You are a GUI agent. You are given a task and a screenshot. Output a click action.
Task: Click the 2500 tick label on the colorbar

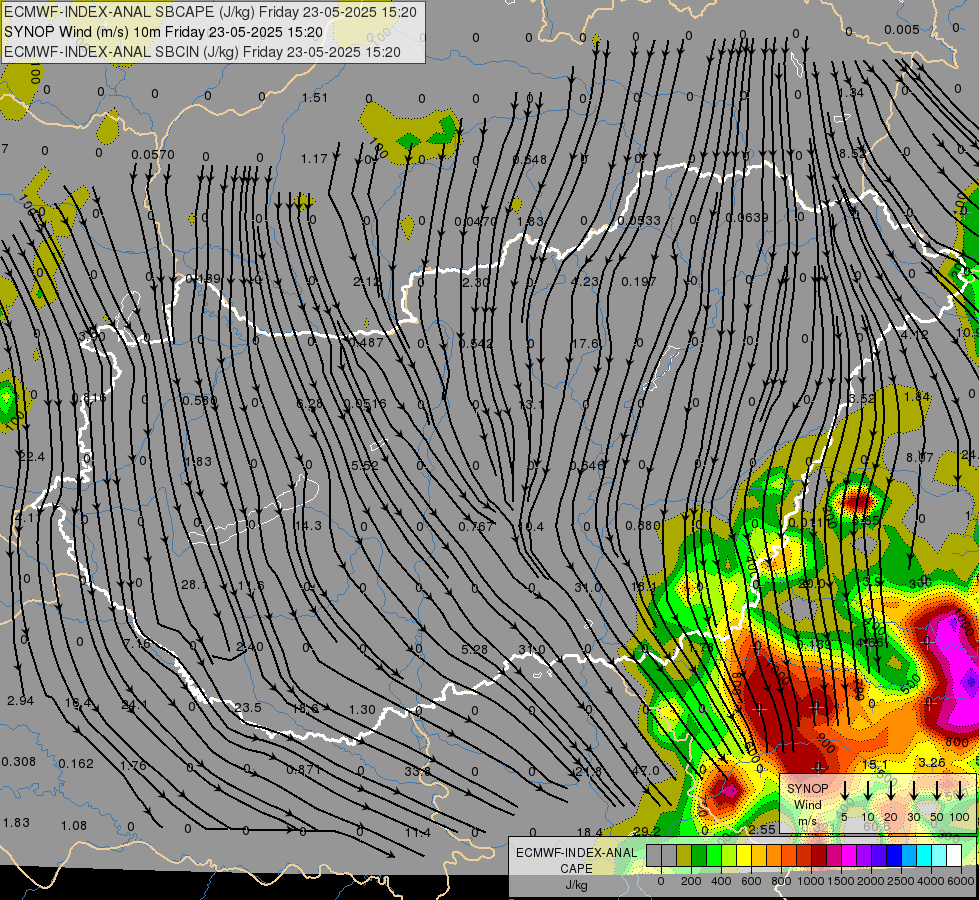(x=902, y=881)
